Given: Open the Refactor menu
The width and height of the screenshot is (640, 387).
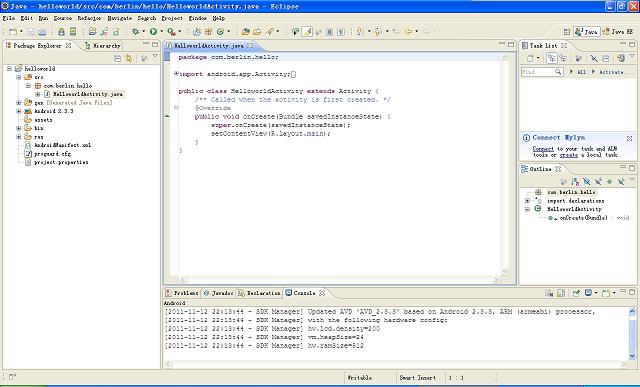Looking at the screenshot, I should 89,18.
